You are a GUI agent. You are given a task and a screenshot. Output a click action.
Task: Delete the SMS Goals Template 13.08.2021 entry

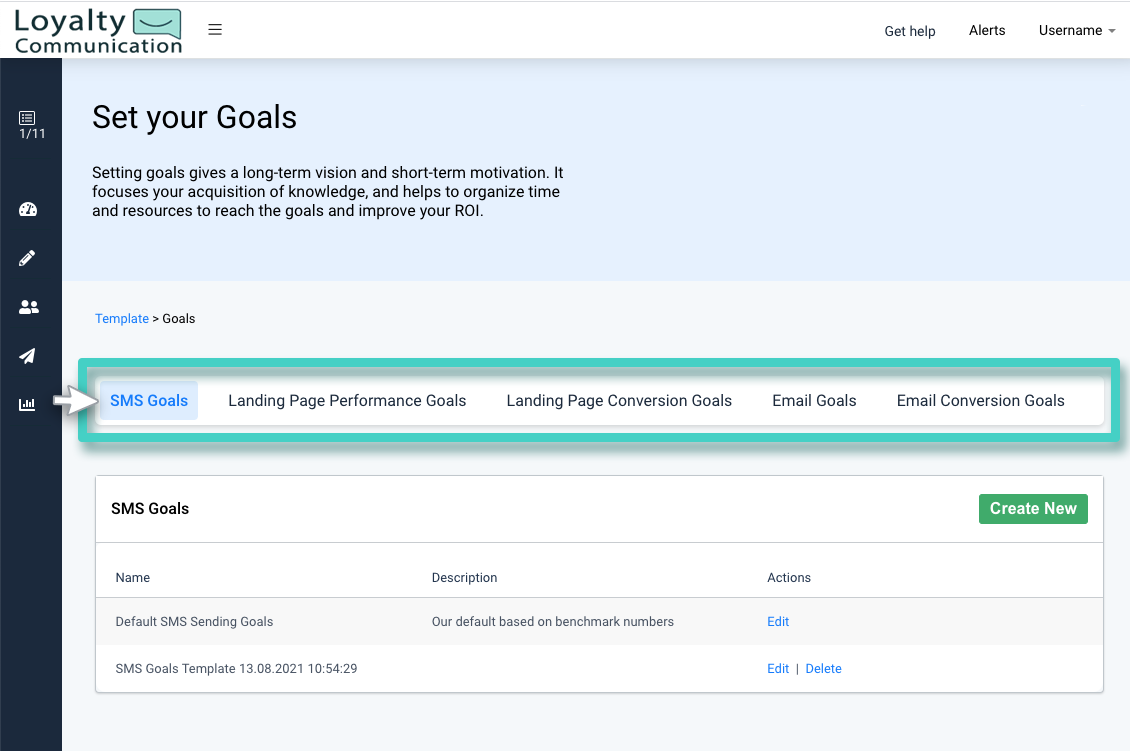click(x=823, y=668)
